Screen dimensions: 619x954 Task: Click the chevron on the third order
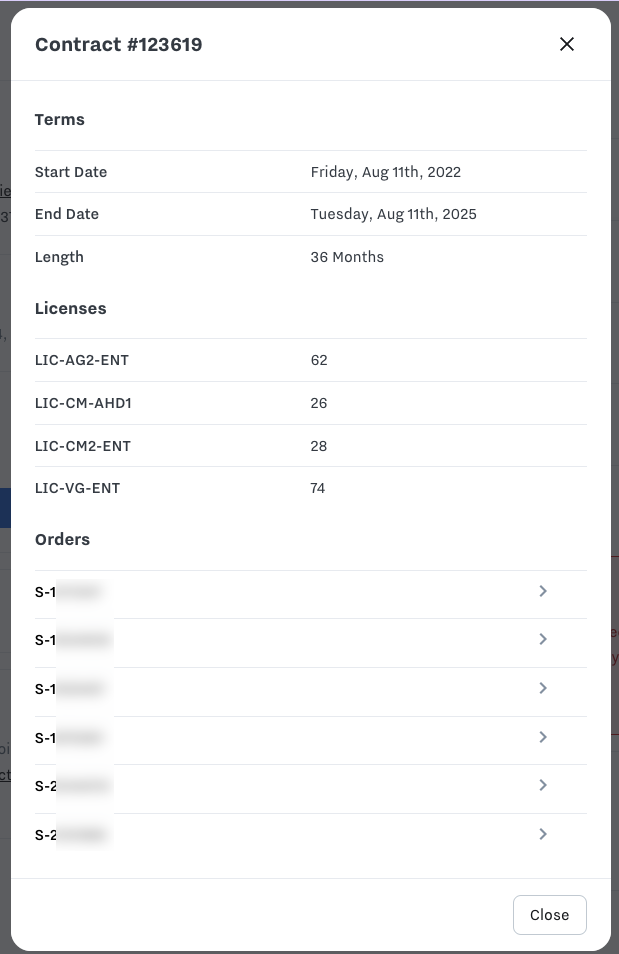pos(543,688)
